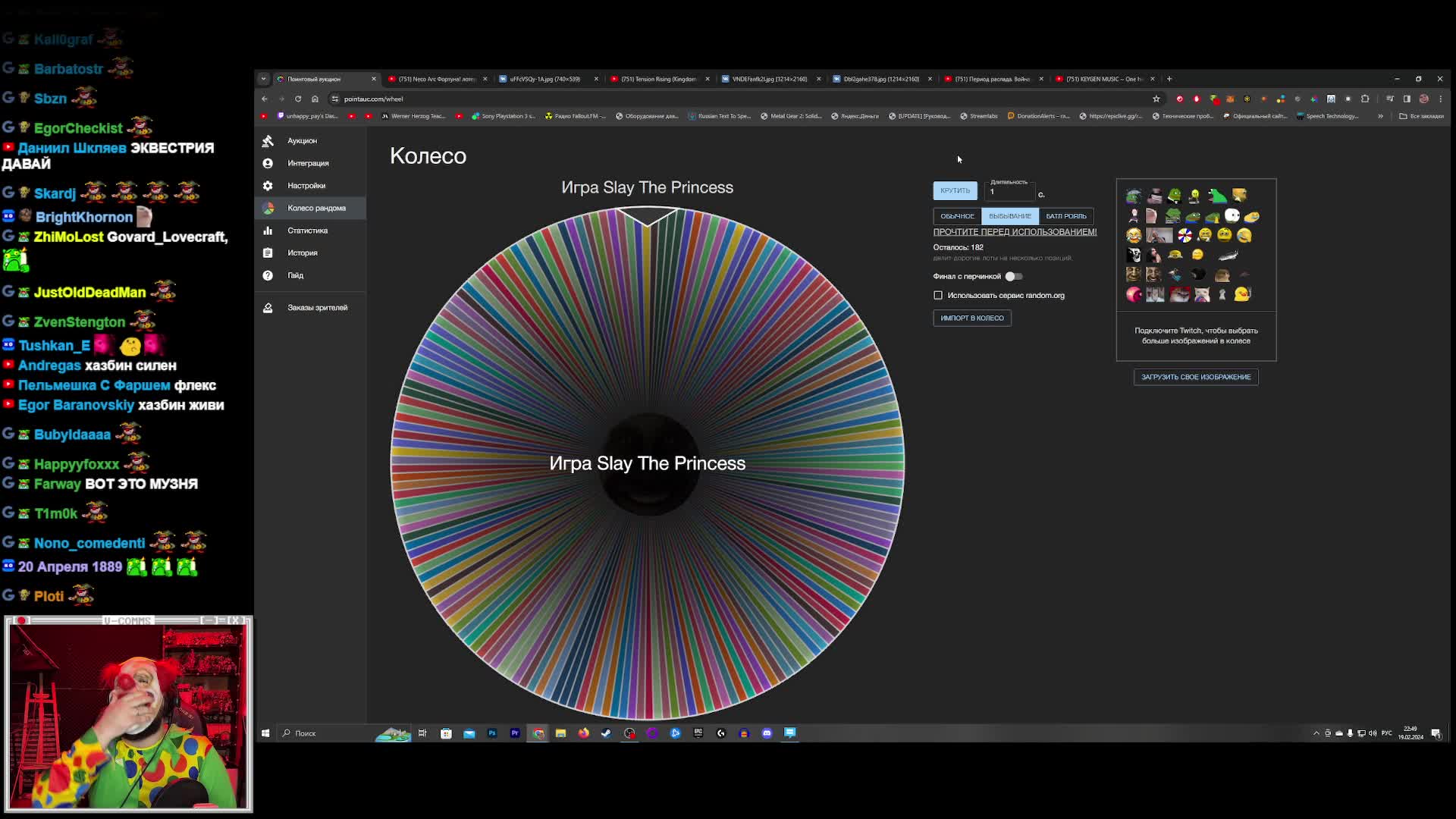Pick the green dinosaur emote

click(x=1218, y=196)
